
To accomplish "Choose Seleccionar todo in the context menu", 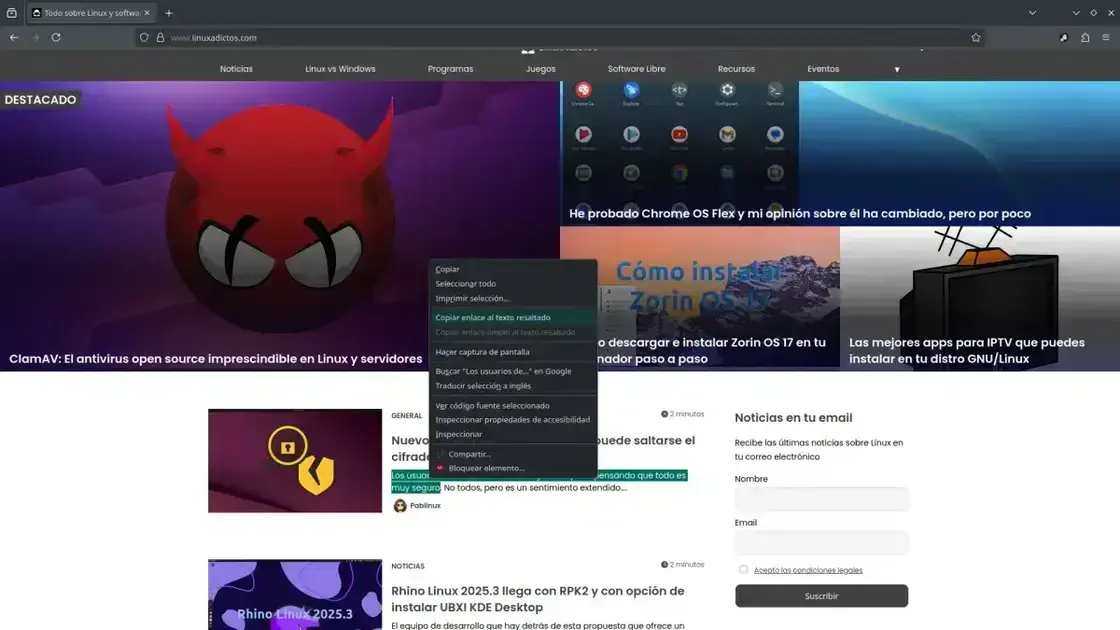I will point(513,284).
